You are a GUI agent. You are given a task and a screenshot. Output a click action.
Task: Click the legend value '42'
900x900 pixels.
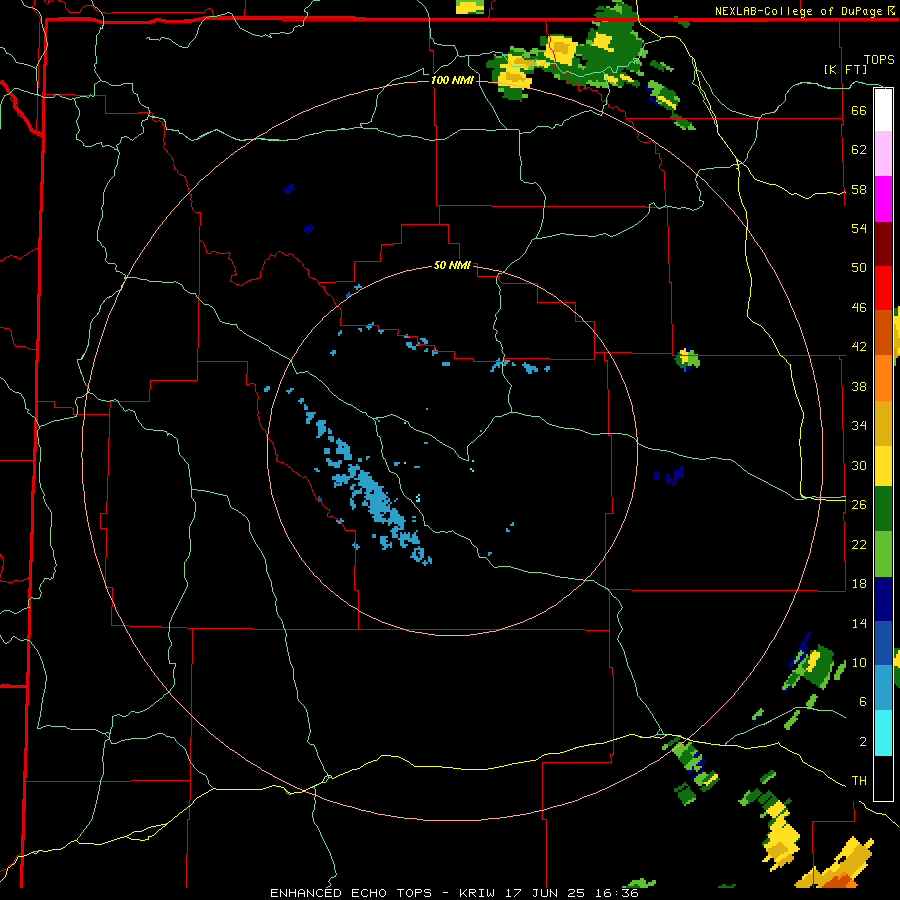pyautogui.click(x=859, y=347)
